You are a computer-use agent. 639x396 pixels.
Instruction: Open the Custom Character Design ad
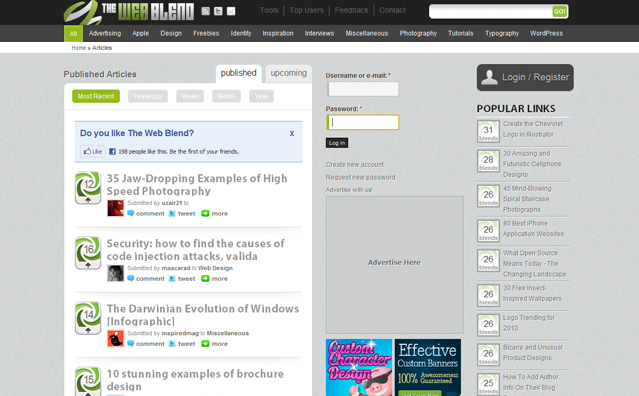[x=359, y=367]
